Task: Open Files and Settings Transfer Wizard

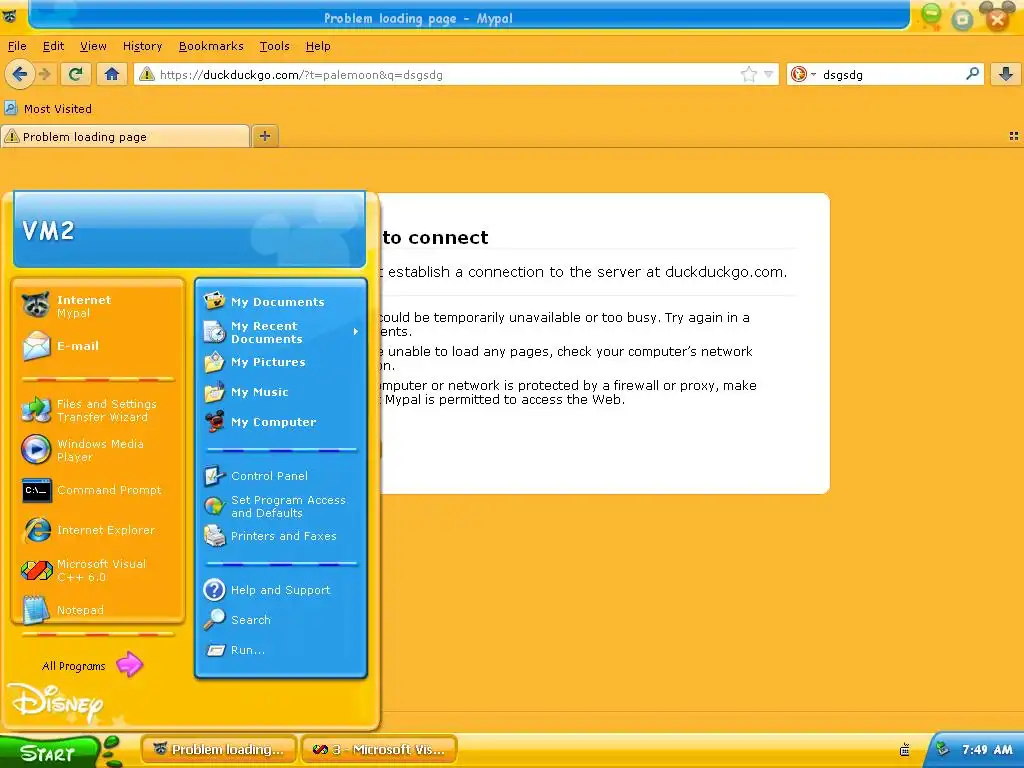Action: pos(98,410)
